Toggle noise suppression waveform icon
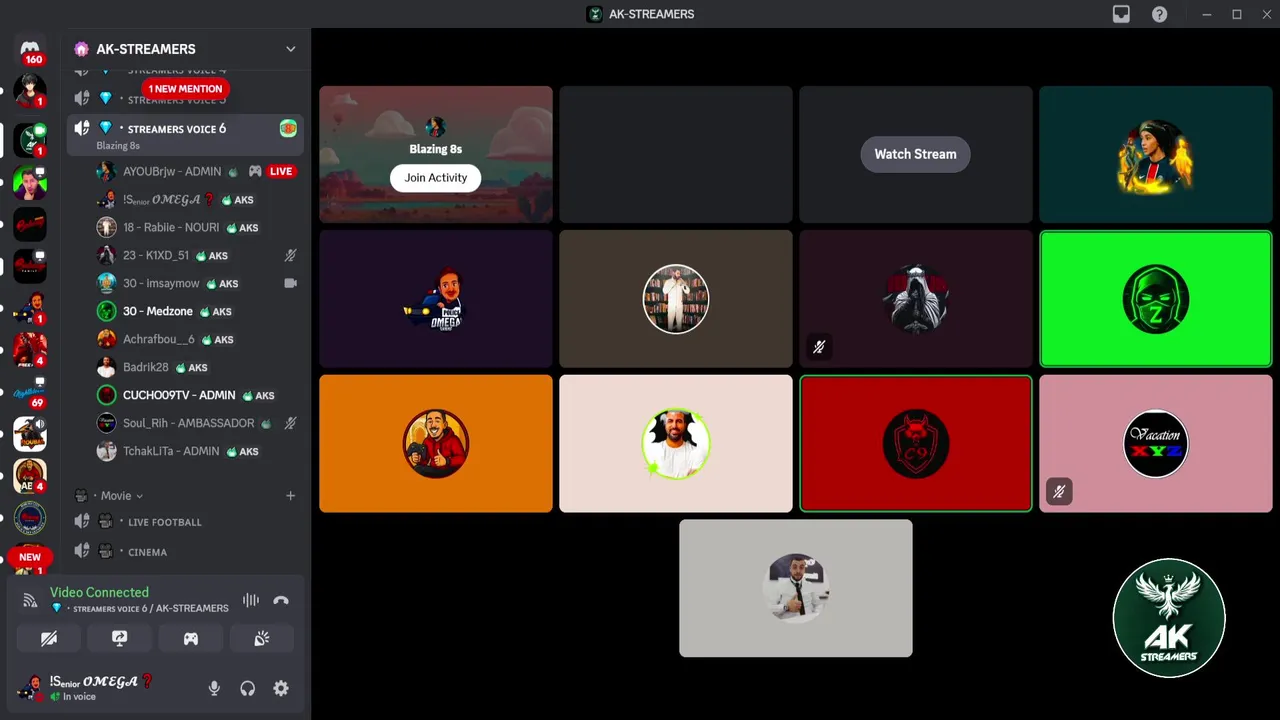The height and width of the screenshot is (720, 1280). click(x=250, y=600)
